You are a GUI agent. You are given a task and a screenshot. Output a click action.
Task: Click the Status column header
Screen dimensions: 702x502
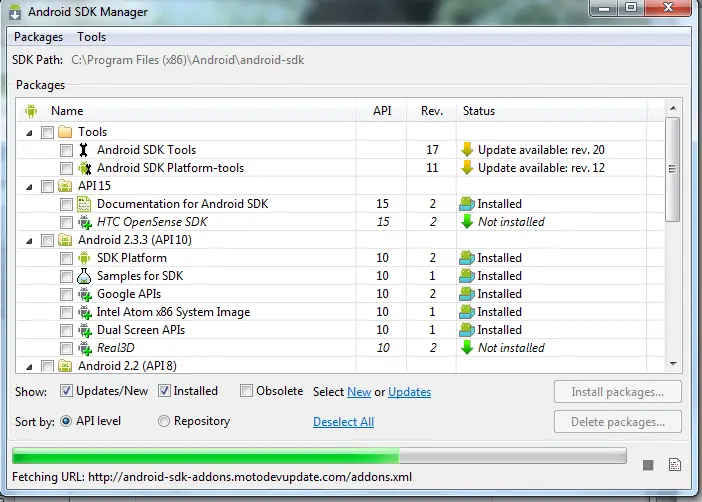pos(552,111)
